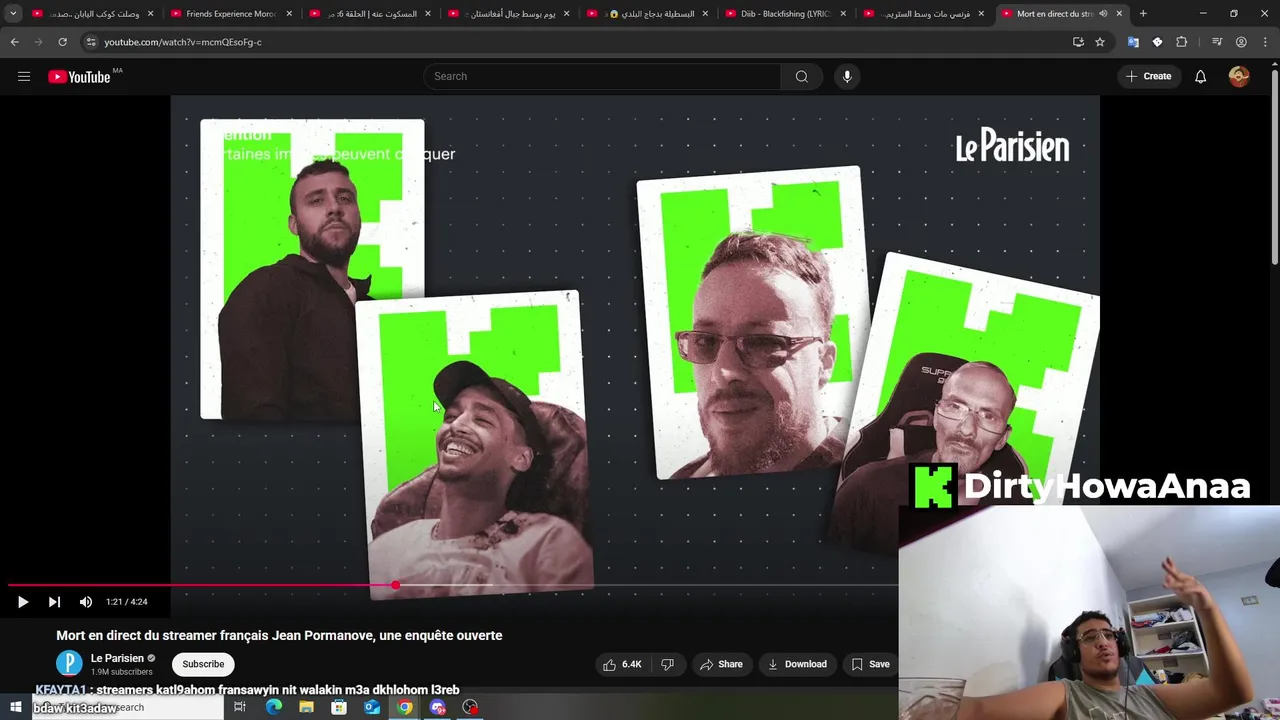Viewport: 1280px width, 720px height.
Task: Click the Create button
Action: tap(1148, 76)
